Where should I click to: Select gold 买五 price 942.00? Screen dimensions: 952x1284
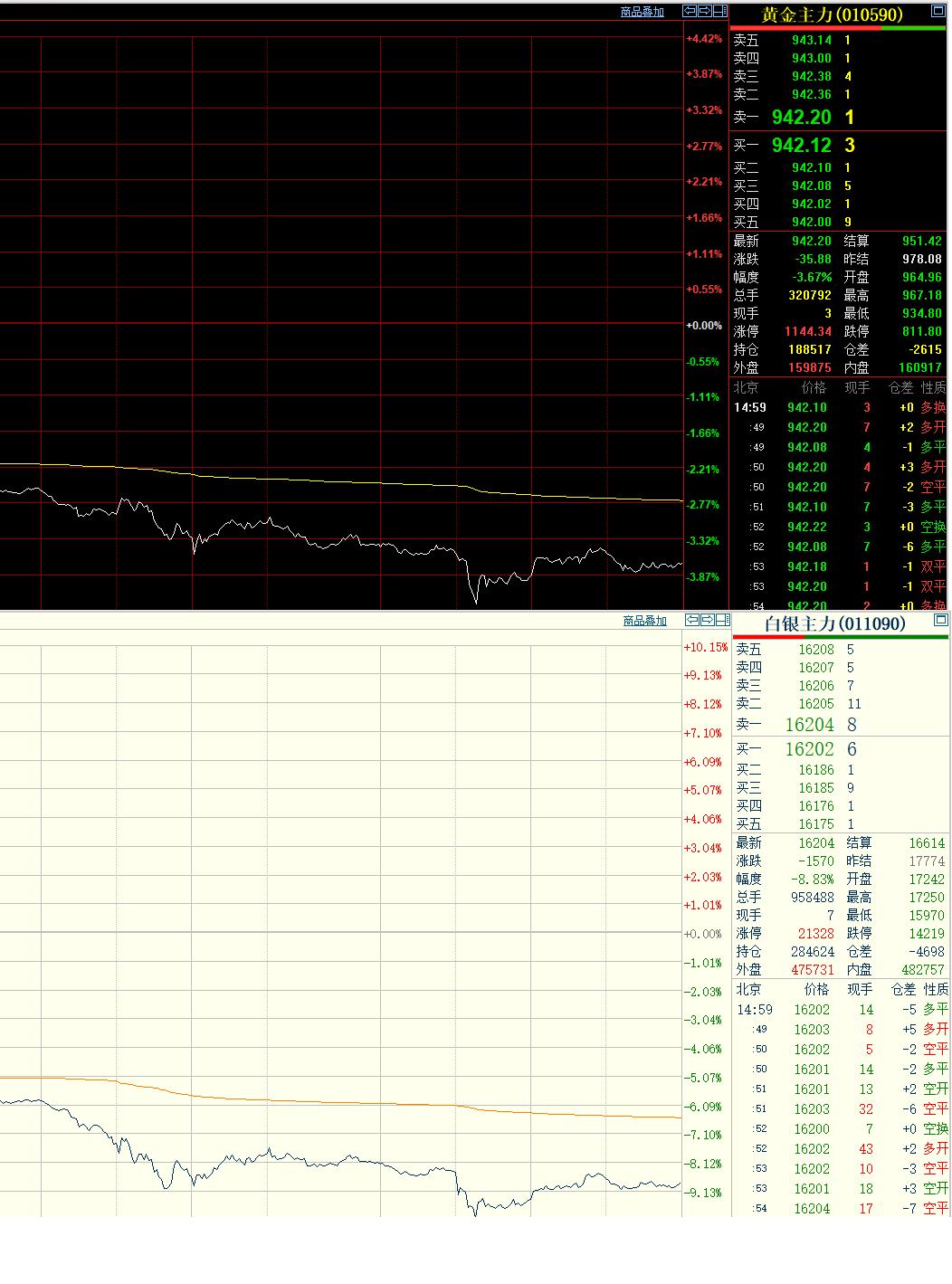tap(812, 222)
